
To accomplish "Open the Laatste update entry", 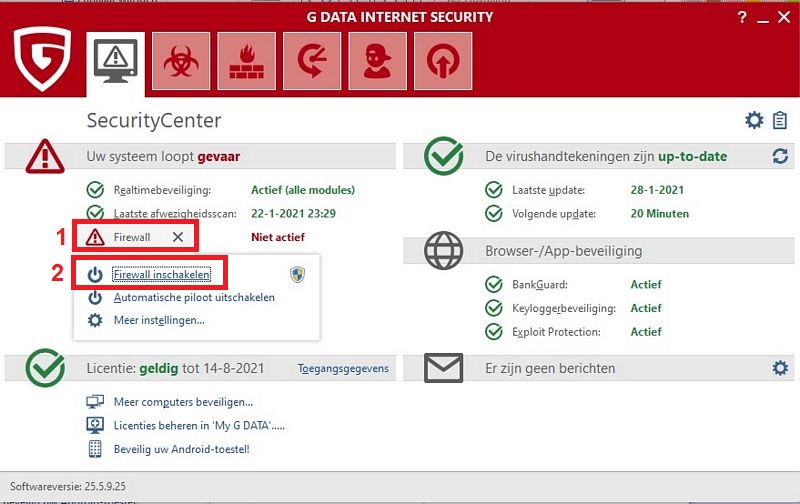I will tap(548, 190).
